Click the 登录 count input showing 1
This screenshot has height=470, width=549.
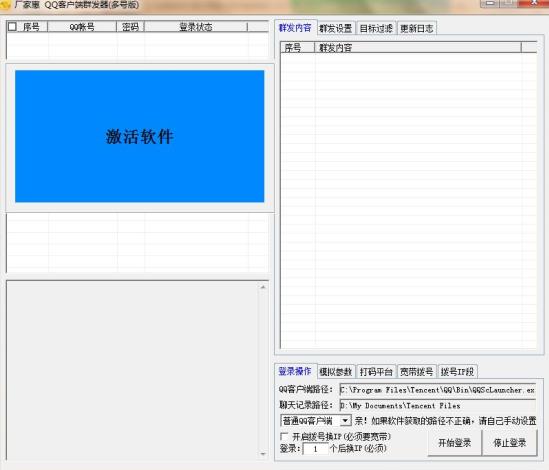click(315, 449)
